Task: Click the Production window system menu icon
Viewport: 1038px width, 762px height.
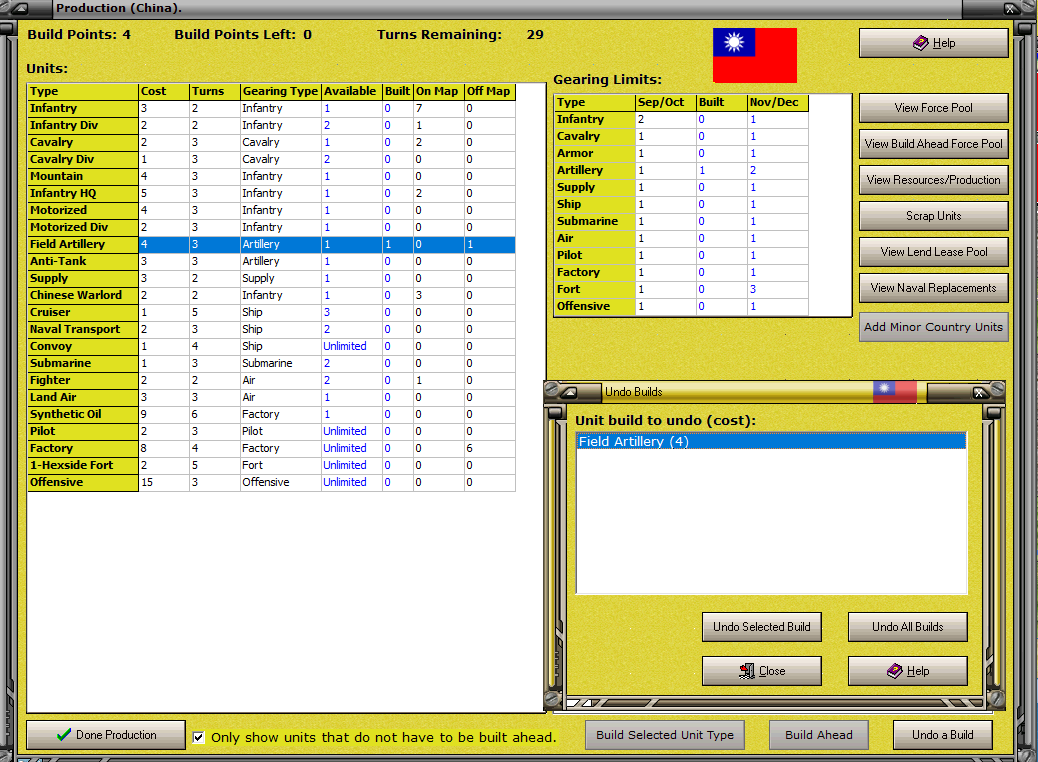Action: coord(20,9)
